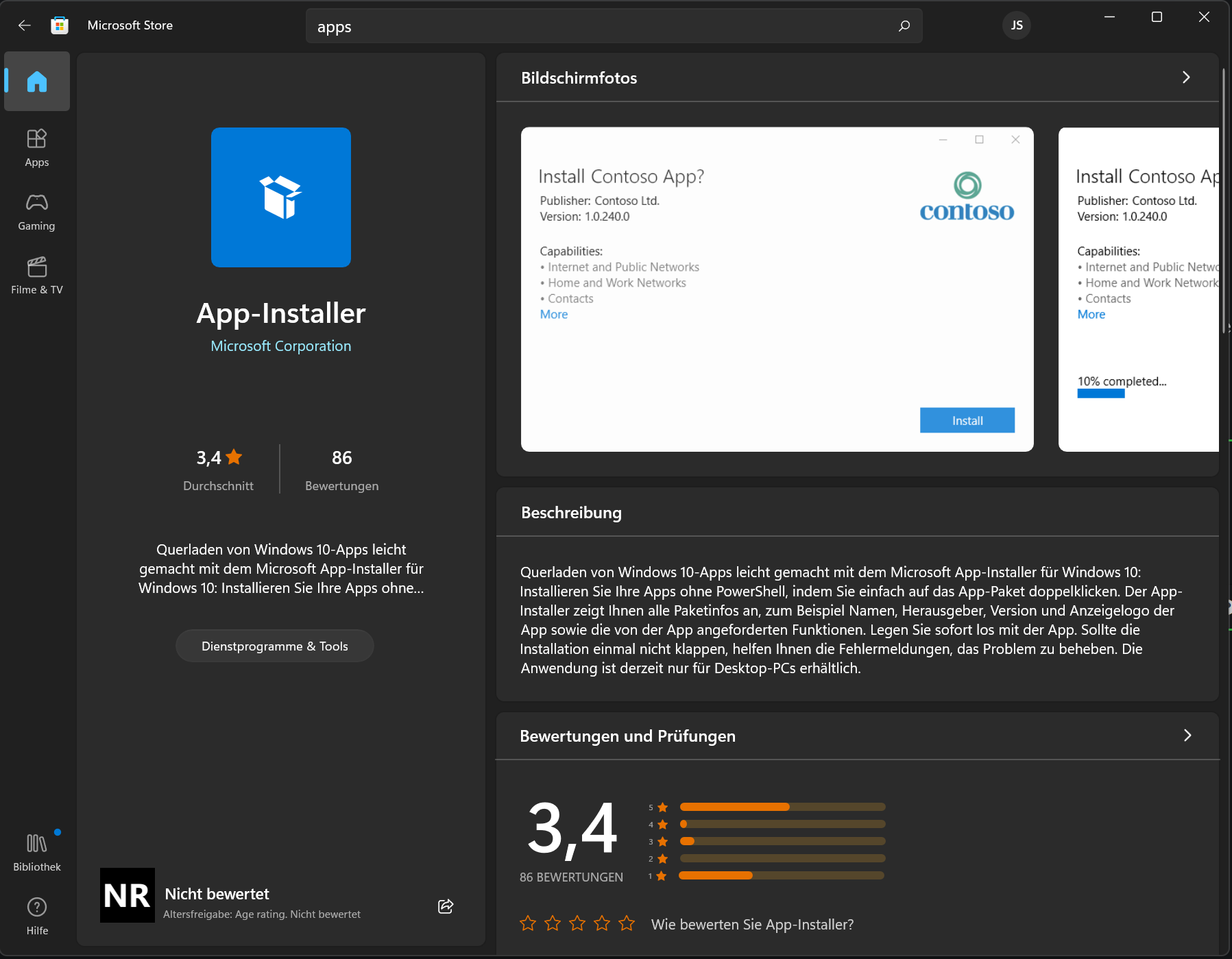Open Microsoft Corporation publisher link
This screenshot has width=1232, height=959.
pos(281,346)
